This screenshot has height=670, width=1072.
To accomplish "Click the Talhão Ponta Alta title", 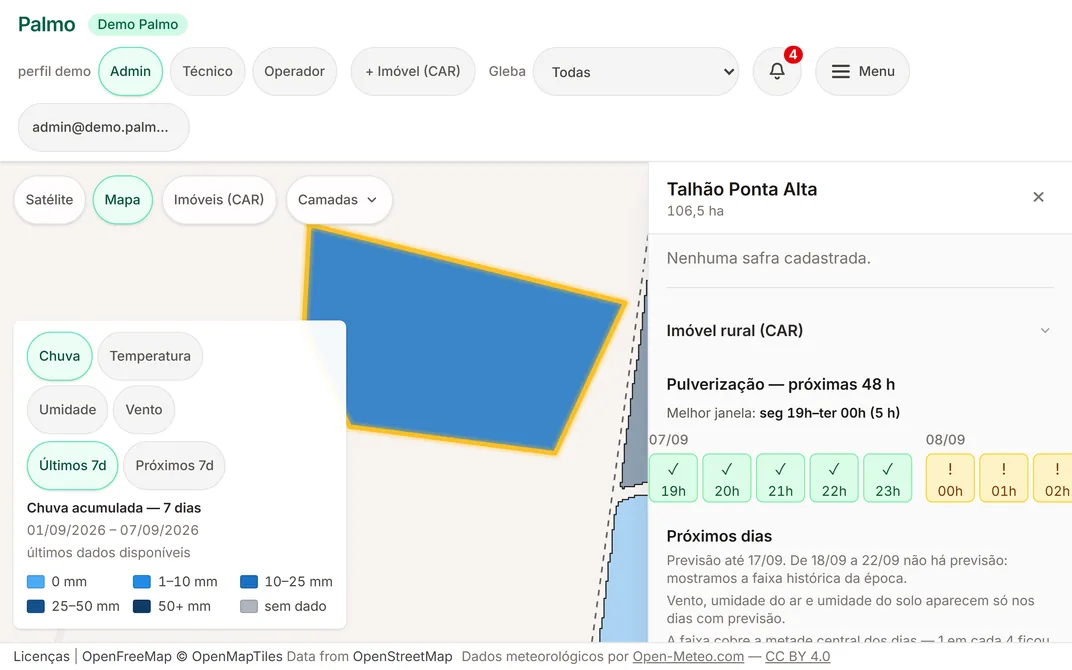I will point(742,189).
